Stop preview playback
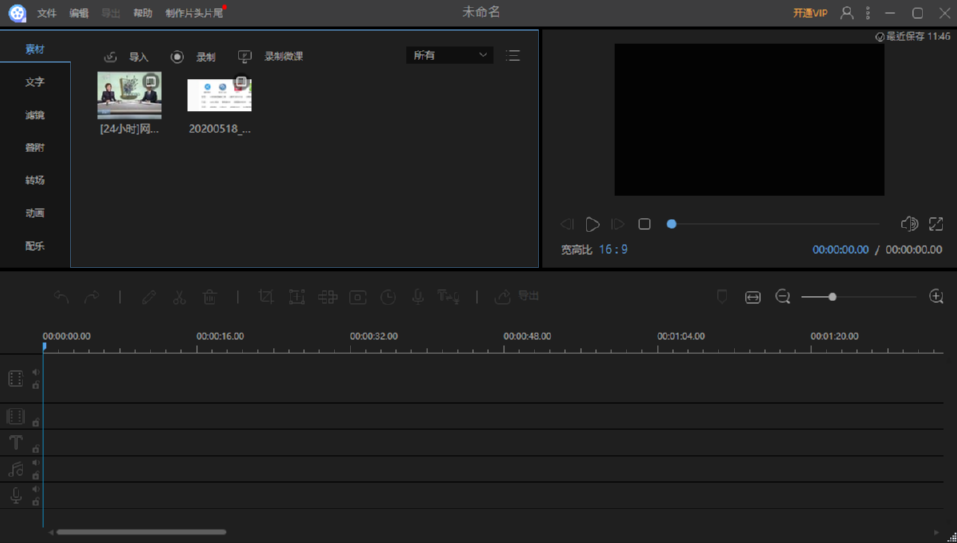This screenshot has height=543, width=957. 644,224
